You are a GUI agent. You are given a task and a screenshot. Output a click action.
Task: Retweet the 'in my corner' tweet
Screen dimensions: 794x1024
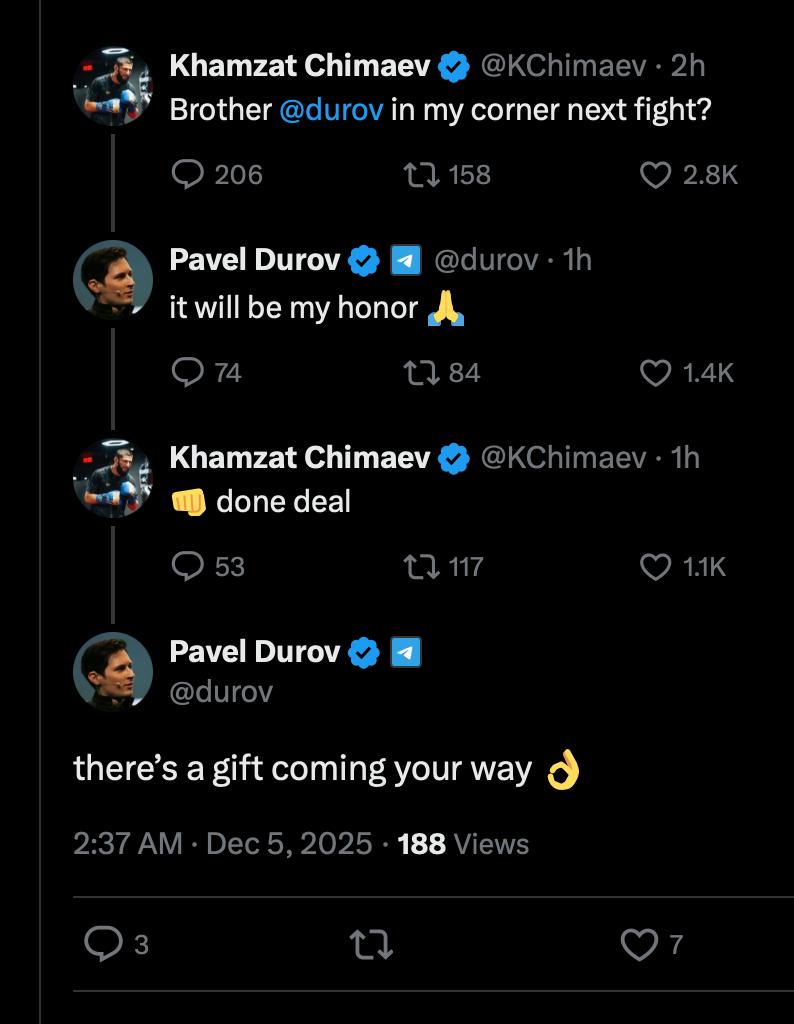417,175
